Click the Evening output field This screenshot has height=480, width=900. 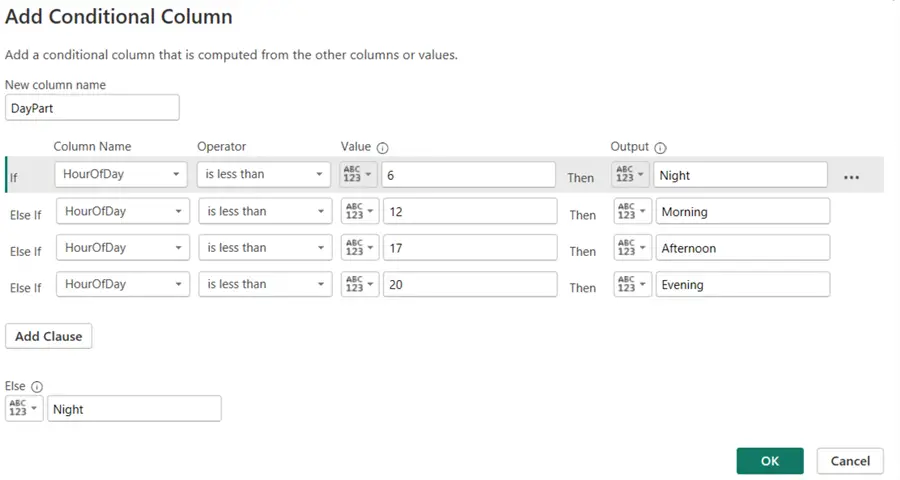click(742, 285)
